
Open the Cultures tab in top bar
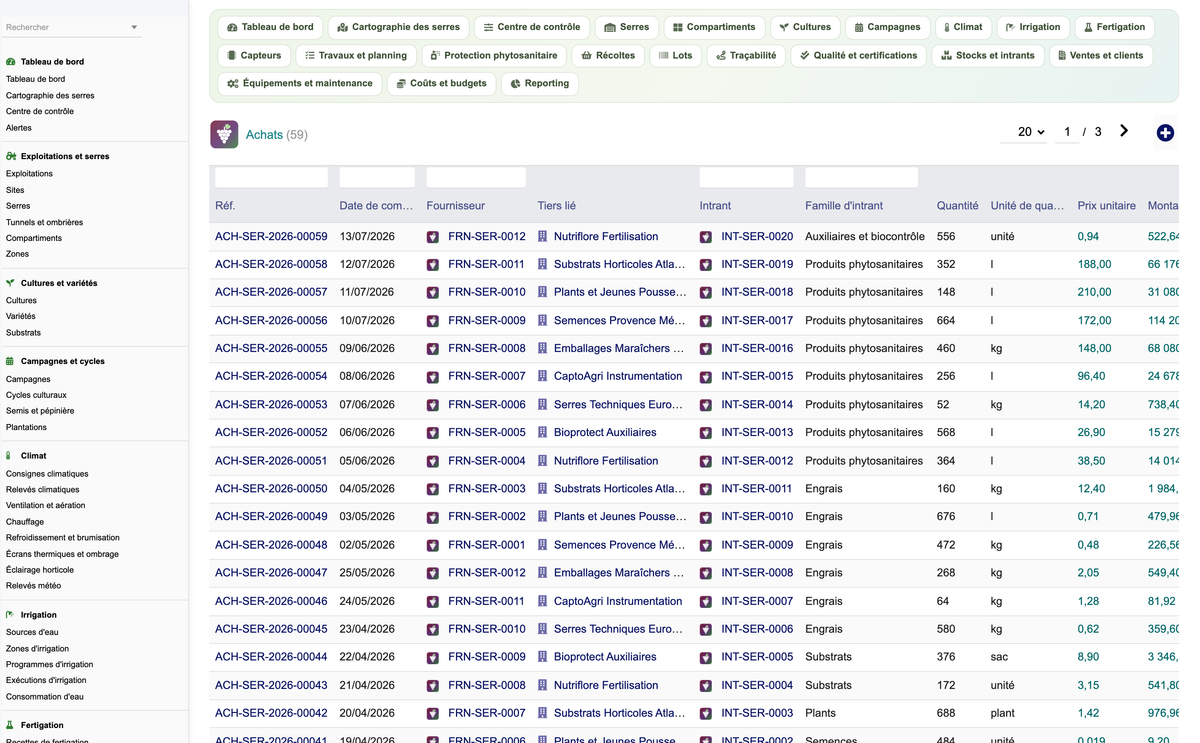point(805,27)
